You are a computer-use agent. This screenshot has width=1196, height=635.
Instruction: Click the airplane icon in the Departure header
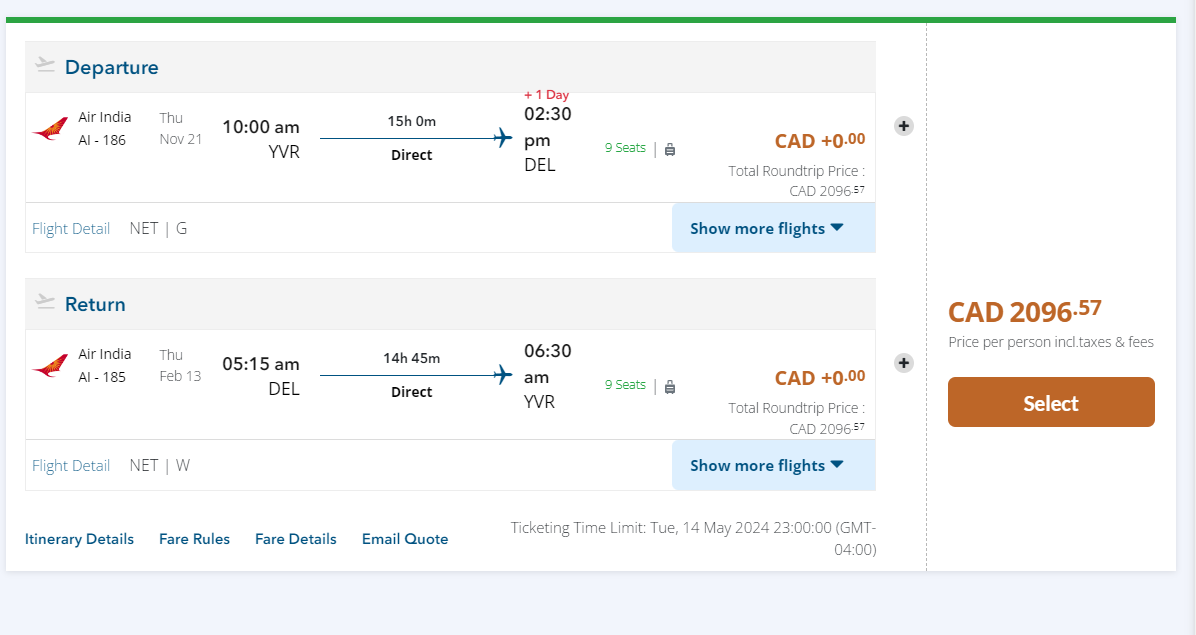click(45, 65)
